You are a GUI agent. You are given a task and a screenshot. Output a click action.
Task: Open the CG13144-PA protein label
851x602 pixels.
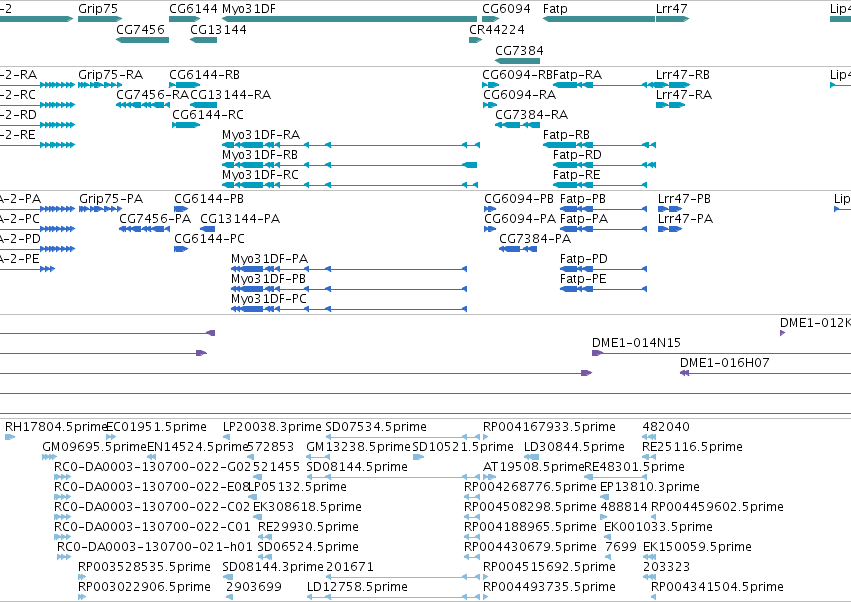click(x=240, y=219)
